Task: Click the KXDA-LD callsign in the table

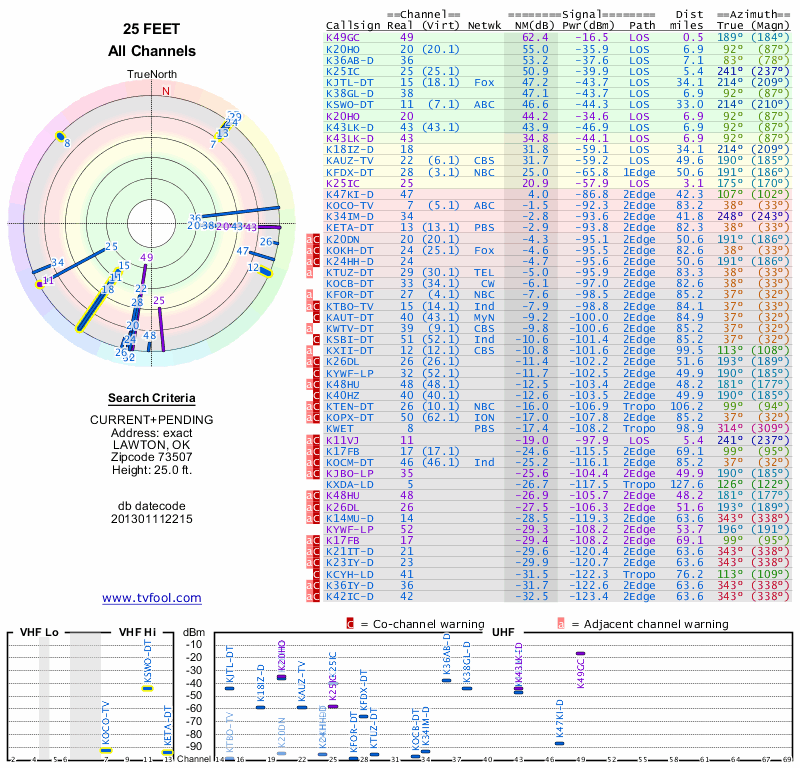Action: [350, 485]
